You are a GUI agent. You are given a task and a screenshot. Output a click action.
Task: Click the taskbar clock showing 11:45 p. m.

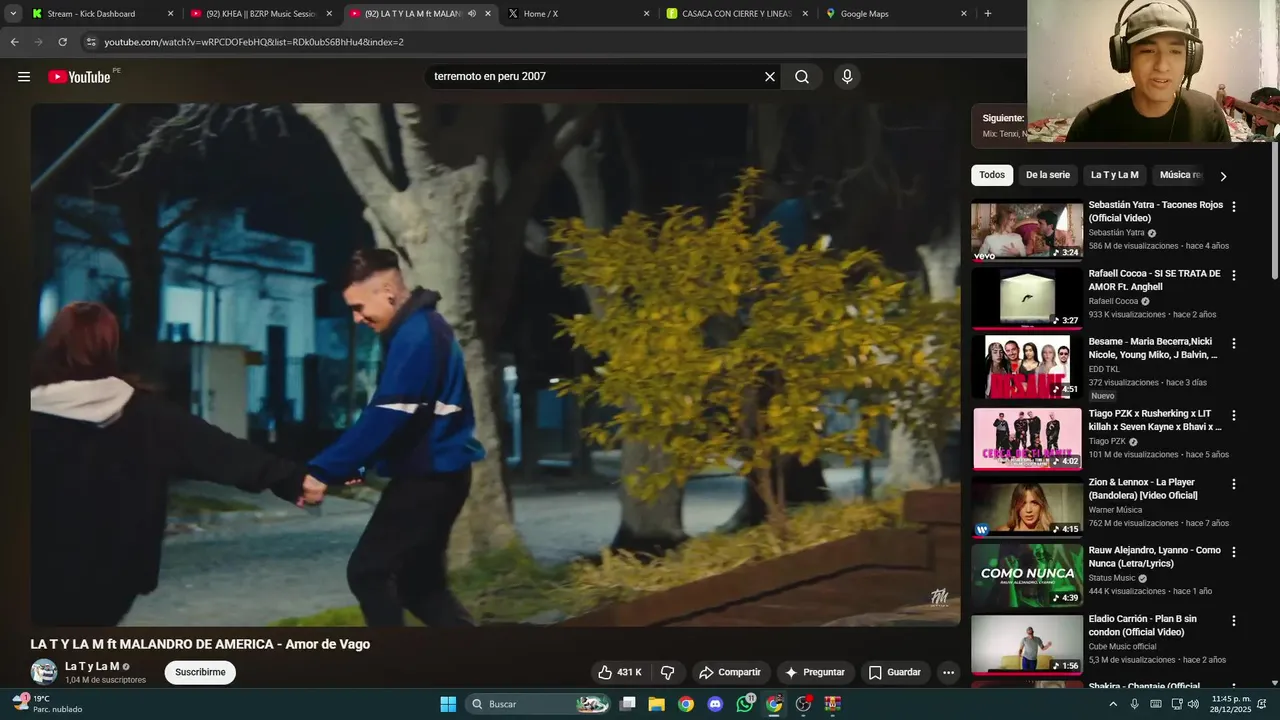tap(1231, 704)
